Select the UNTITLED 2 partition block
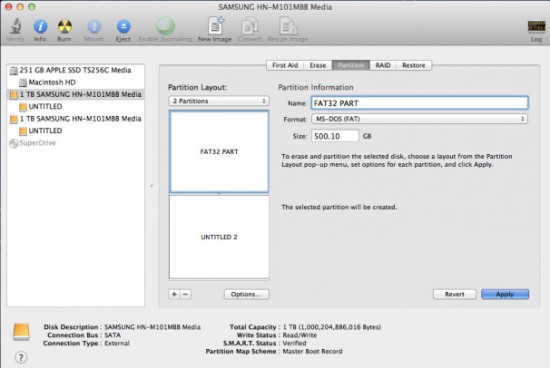 tap(219, 237)
